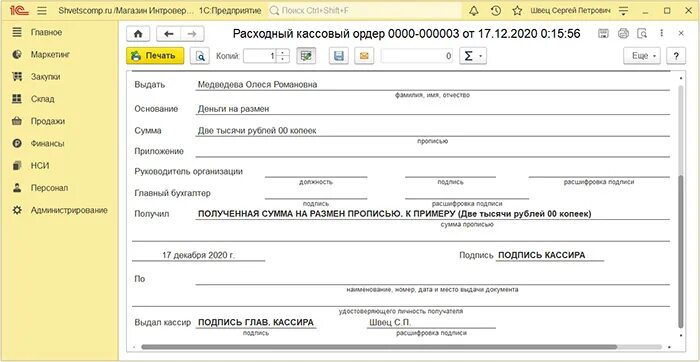The image size is (700, 362).
Task: Click the Администрирование gear icon
Action: click(17, 210)
